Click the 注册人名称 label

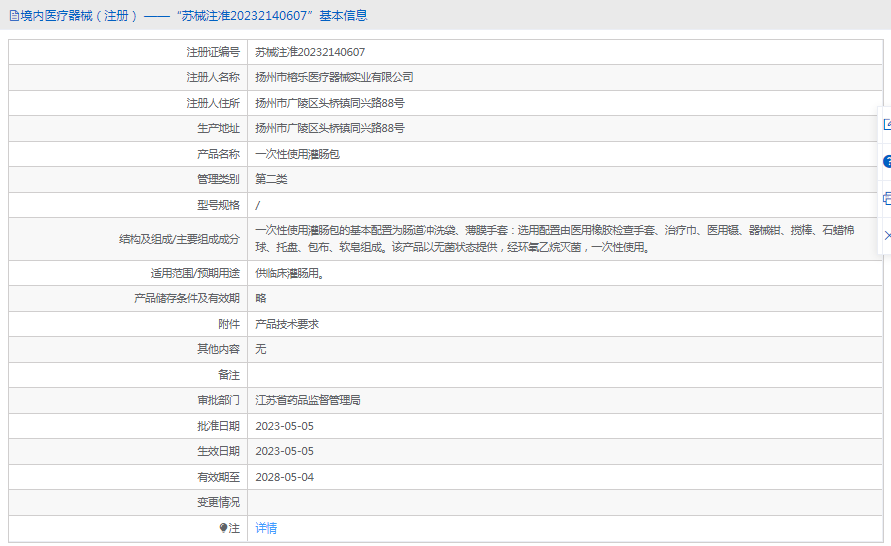213,77
